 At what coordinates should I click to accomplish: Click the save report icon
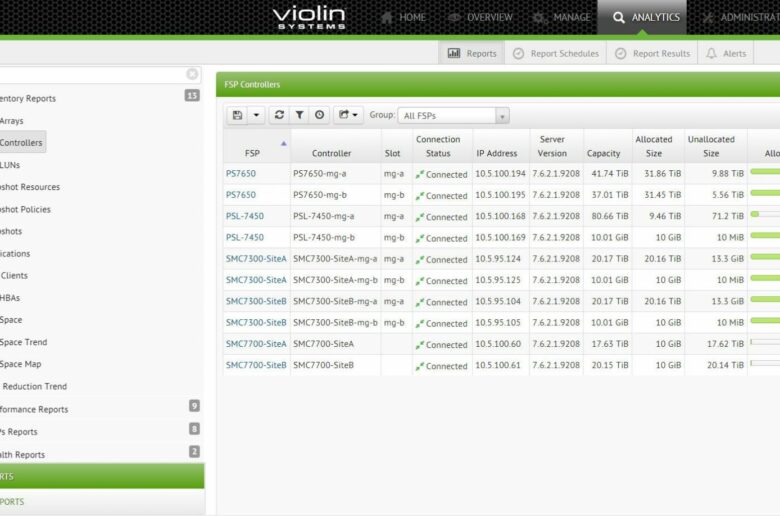[x=237, y=115]
